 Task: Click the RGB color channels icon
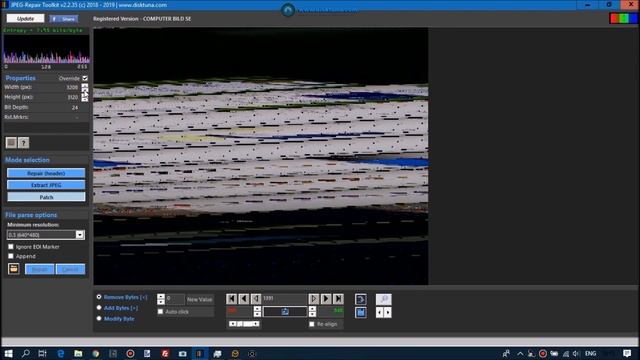coord(623,18)
